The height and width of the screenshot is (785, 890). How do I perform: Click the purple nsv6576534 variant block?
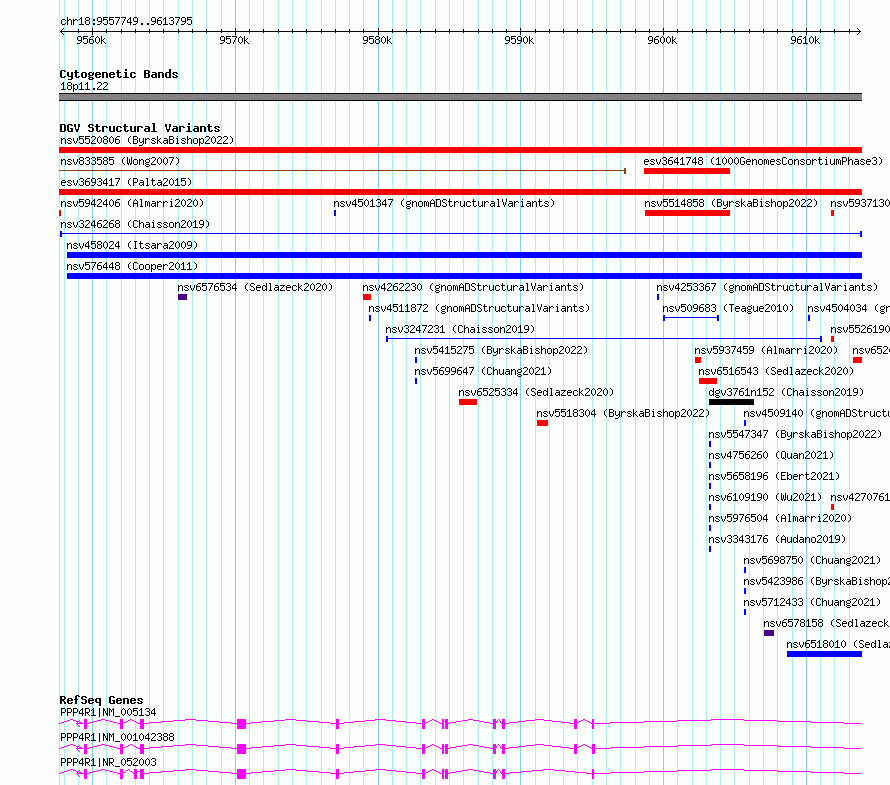(x=182, y=297)
